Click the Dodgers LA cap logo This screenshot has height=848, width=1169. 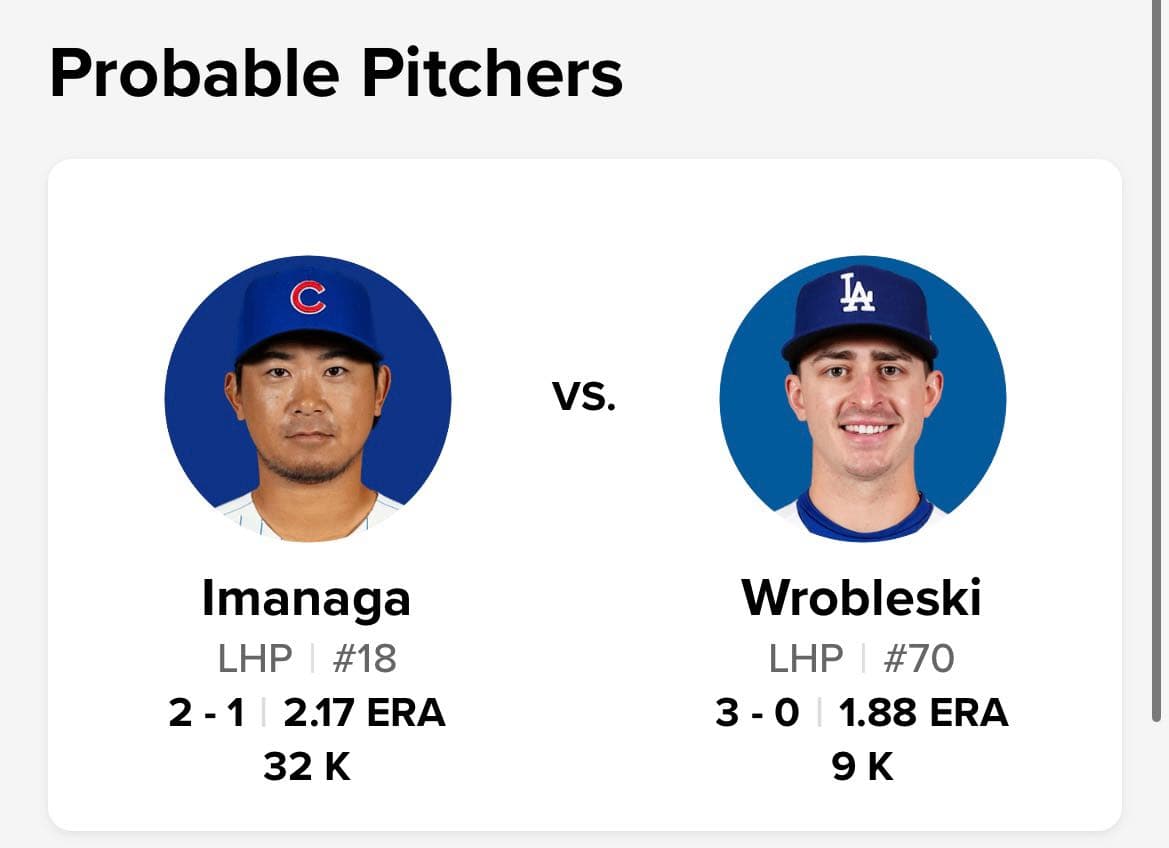[x=857, y=292]
